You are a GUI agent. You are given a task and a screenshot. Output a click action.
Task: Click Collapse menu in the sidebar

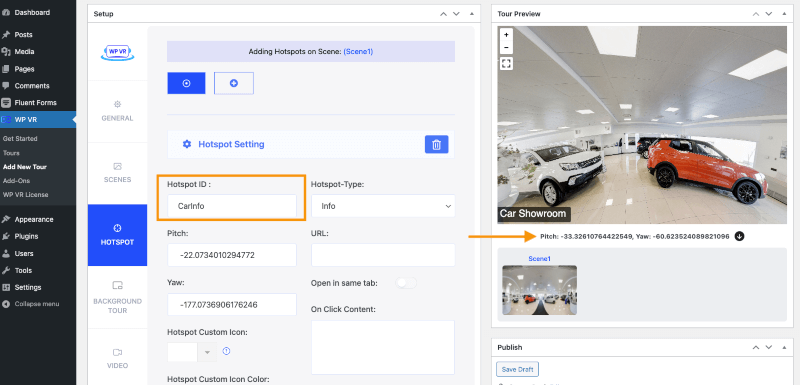[x=36, y=304]
